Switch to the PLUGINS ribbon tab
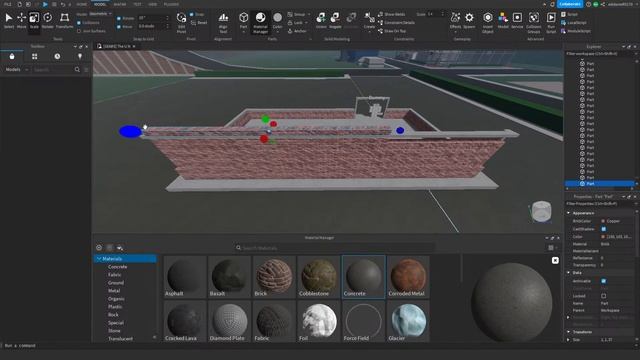The image size is (640, 360). click(171, 4)
